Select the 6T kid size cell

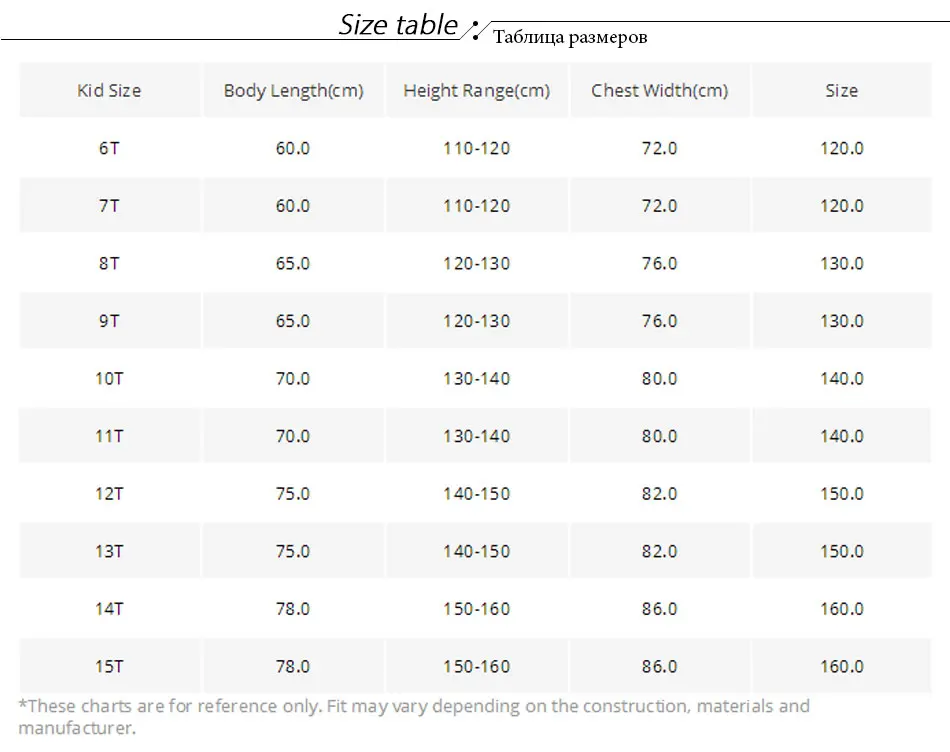point(109,148)
